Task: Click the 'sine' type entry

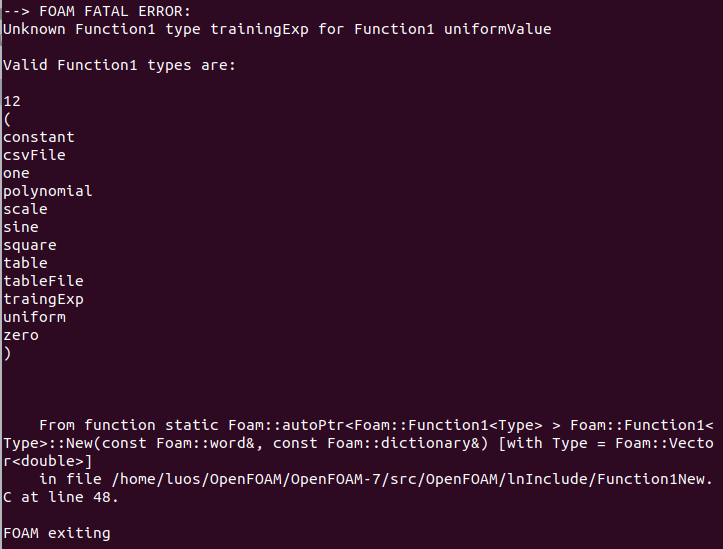Action: (x=21, y=227)
